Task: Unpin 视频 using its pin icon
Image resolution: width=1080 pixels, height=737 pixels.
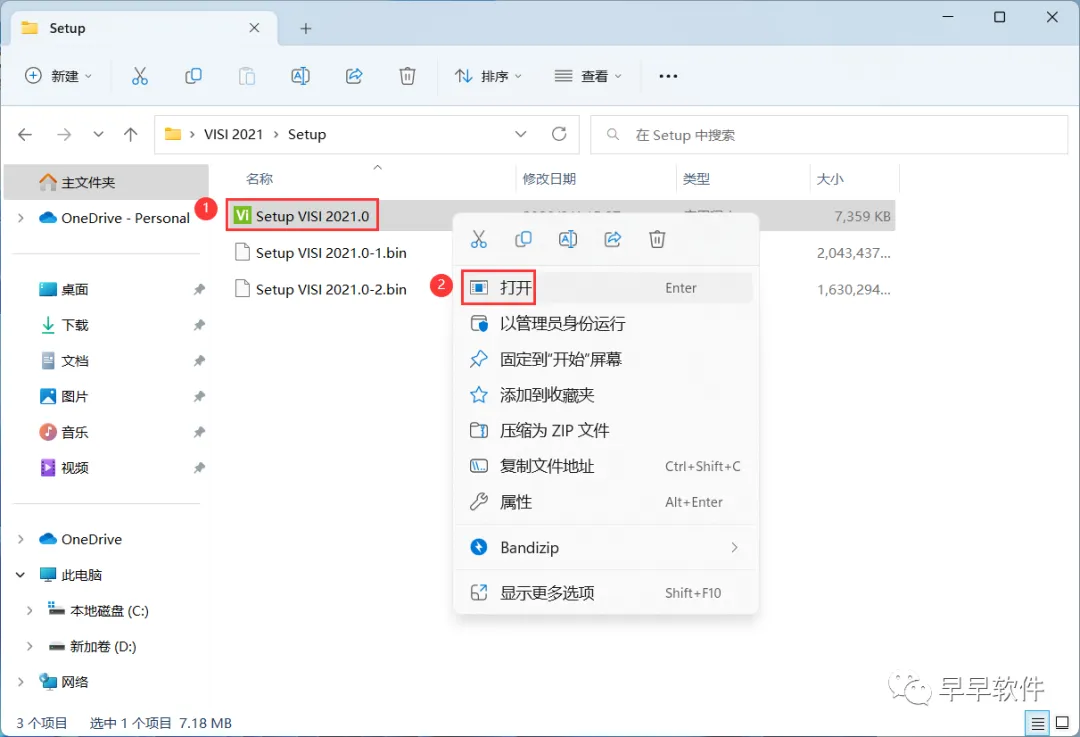Action: tap(199, 468)
